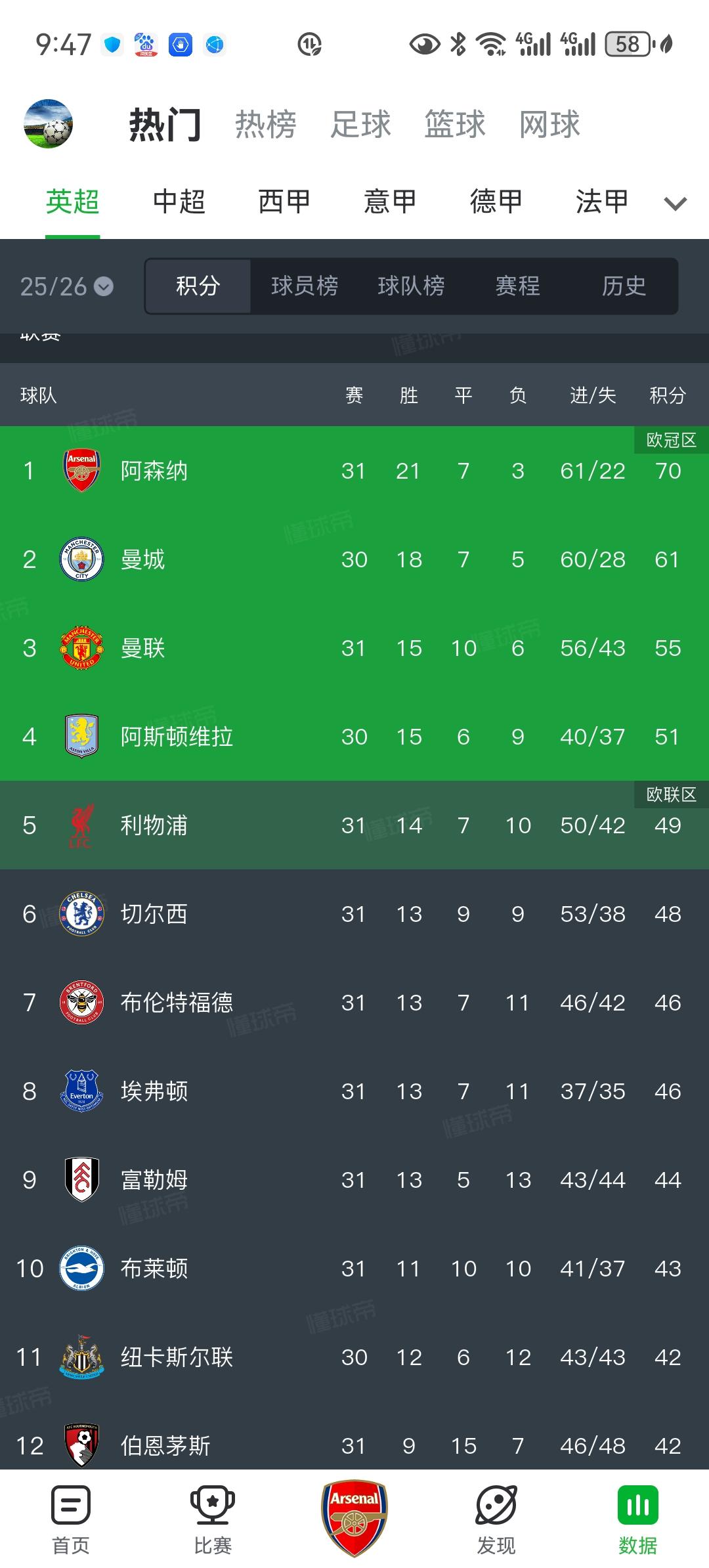Expand the 25/26 season selector
The image size is (709, 1568).
[68, 286]
